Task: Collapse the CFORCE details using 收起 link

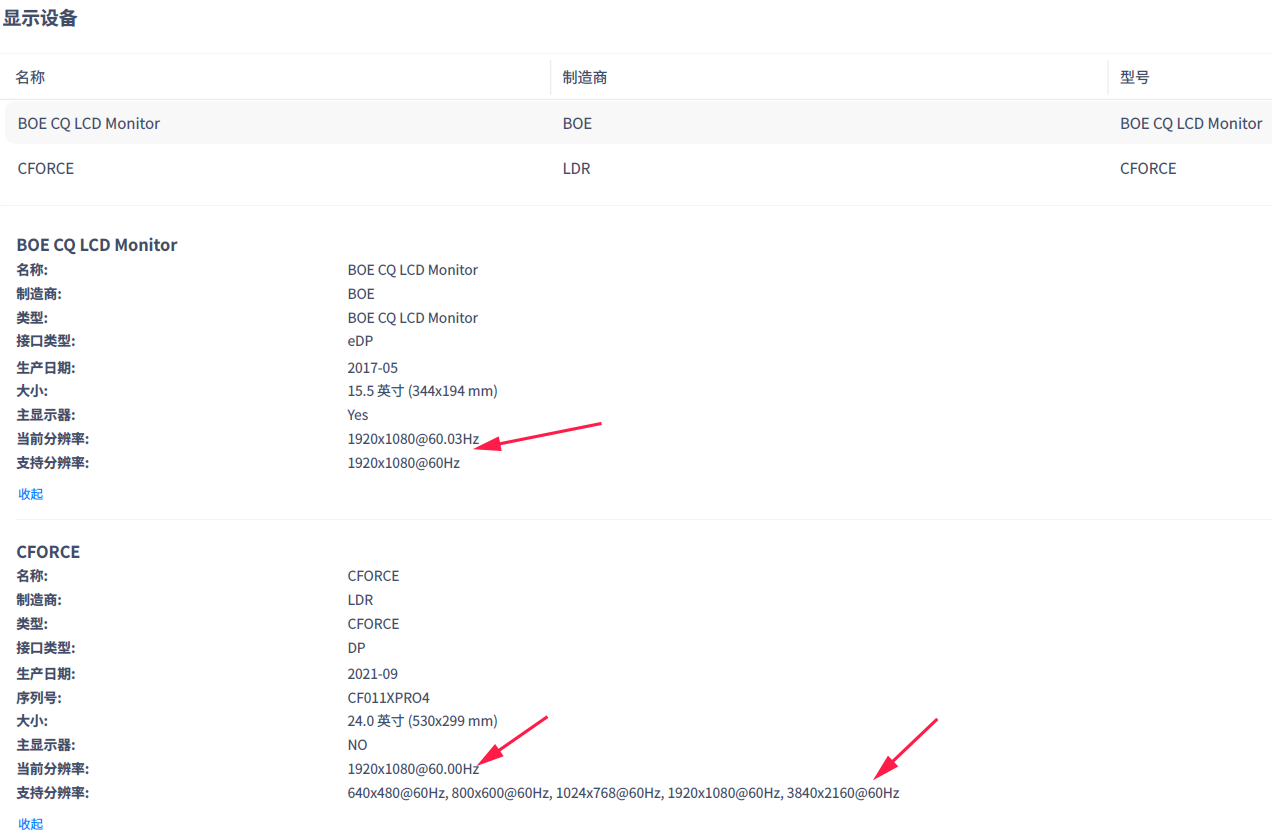Action: tap(31, 824)
